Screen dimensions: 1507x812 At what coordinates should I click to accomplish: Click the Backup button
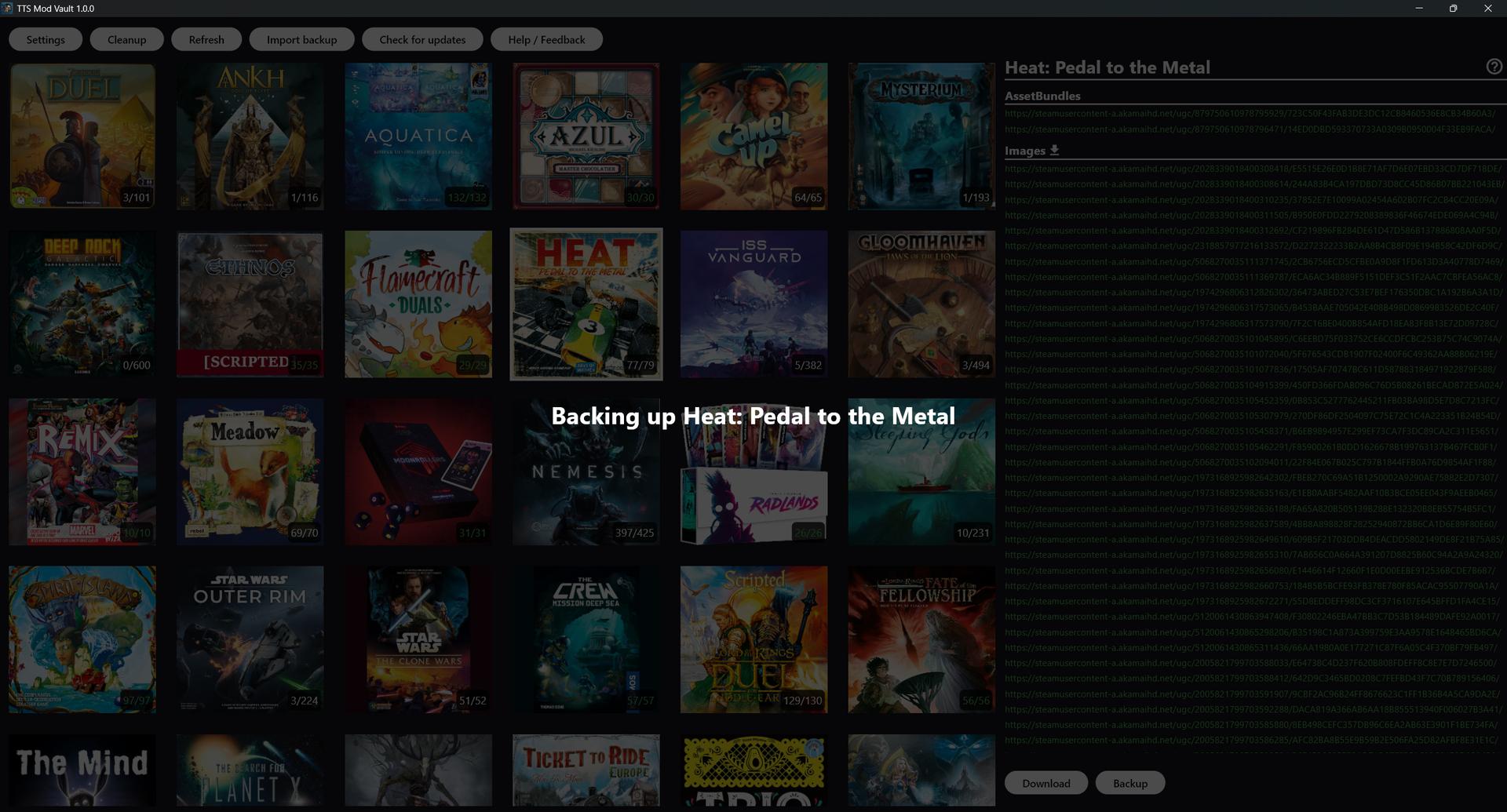coord(1130,783)
